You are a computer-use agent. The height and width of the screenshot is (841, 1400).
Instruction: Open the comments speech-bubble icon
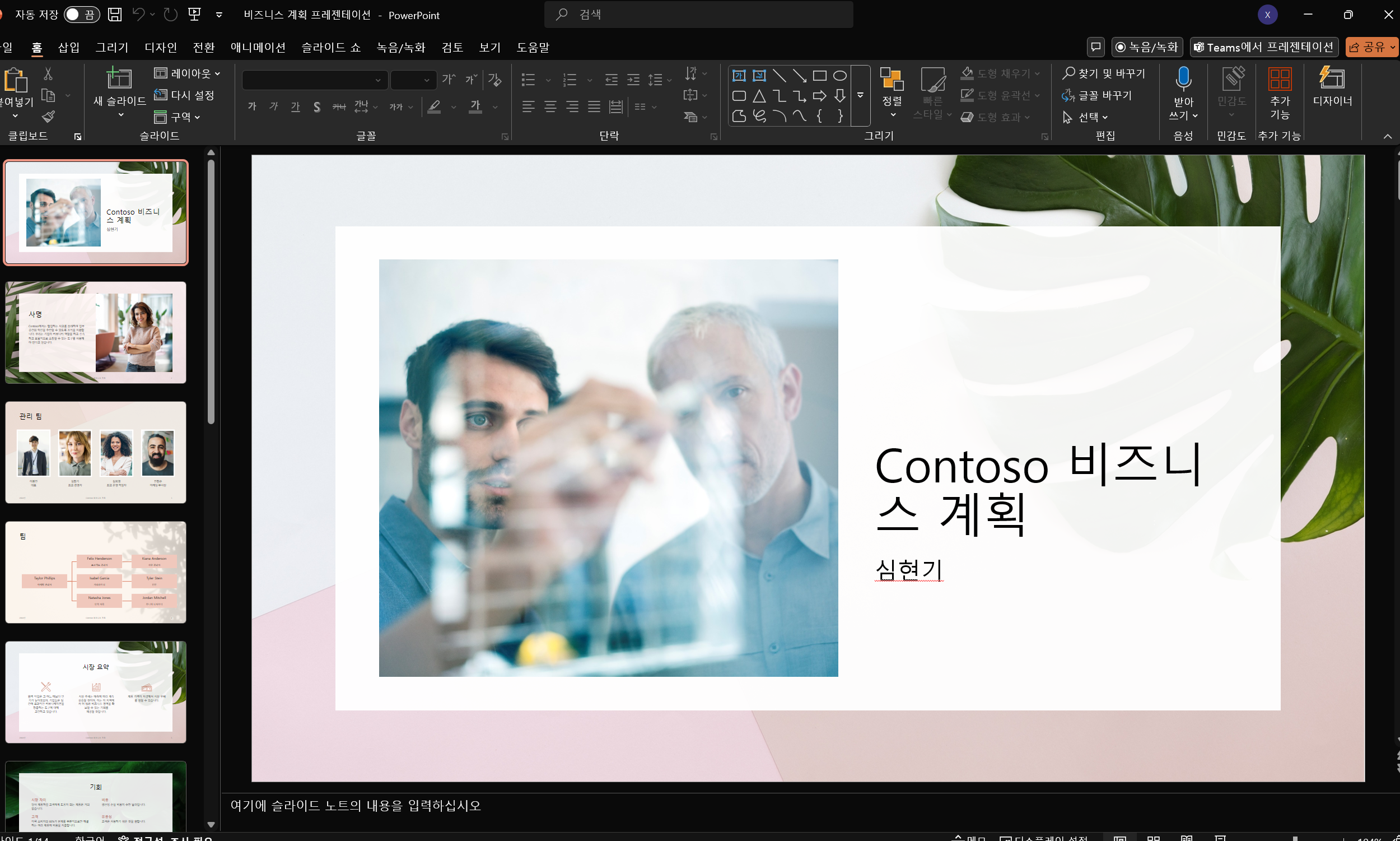1096,47
